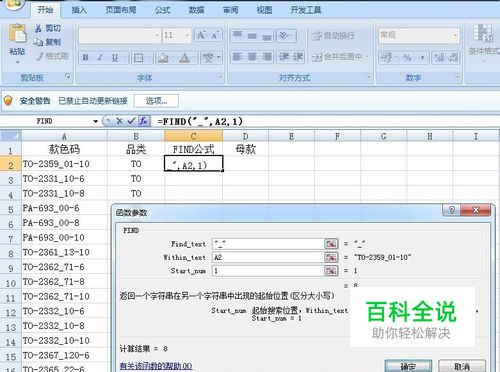Click 取消 in the Function Arguments dialog
This screenshot has width=500, height=372.
(462, 367)
